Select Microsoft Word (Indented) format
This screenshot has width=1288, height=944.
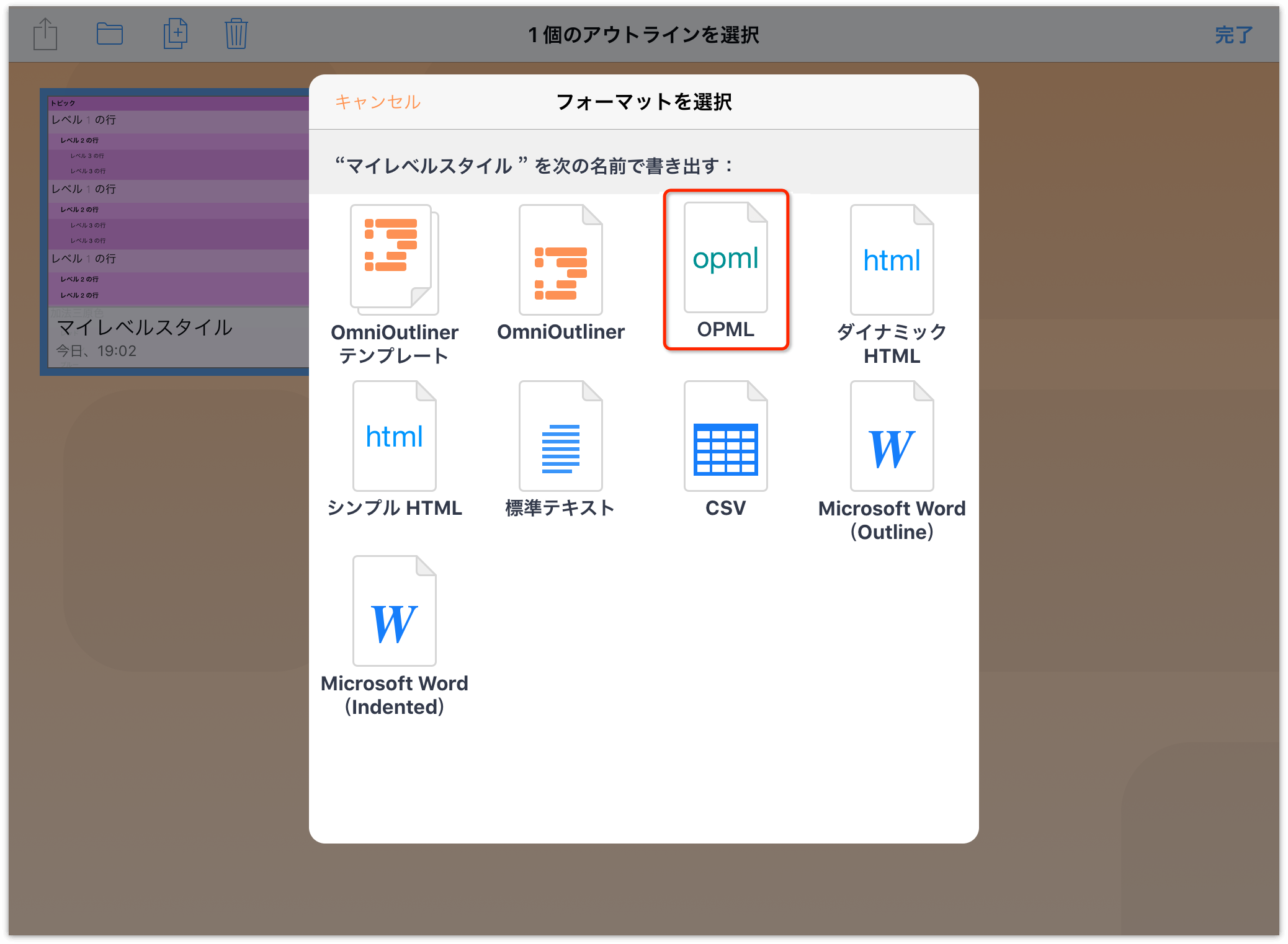pos(395,636)
